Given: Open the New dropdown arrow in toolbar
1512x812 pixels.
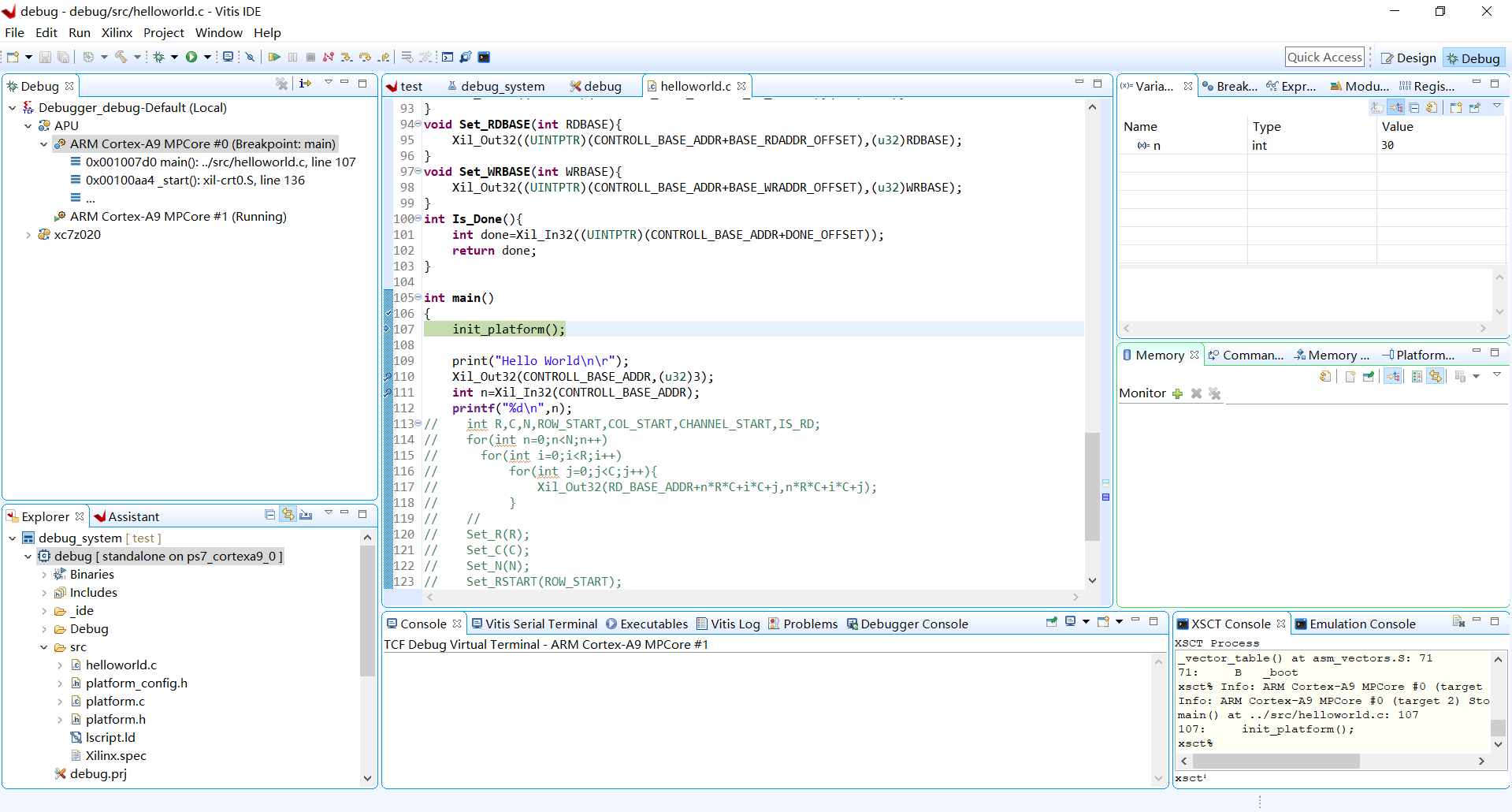Looking at the screenshot, I should 28,57.
